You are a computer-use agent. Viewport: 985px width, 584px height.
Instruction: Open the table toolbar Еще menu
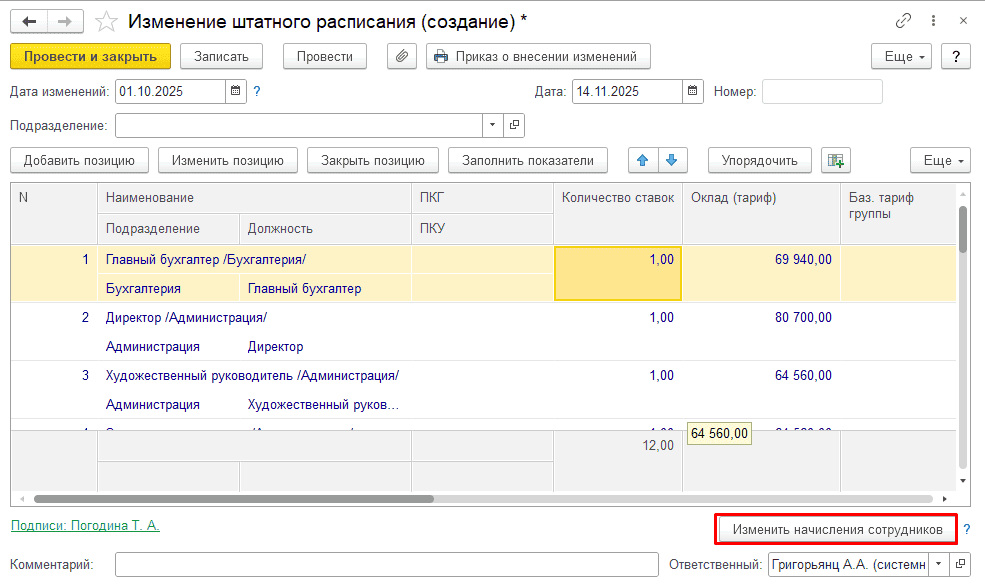(x=940, y=160)
